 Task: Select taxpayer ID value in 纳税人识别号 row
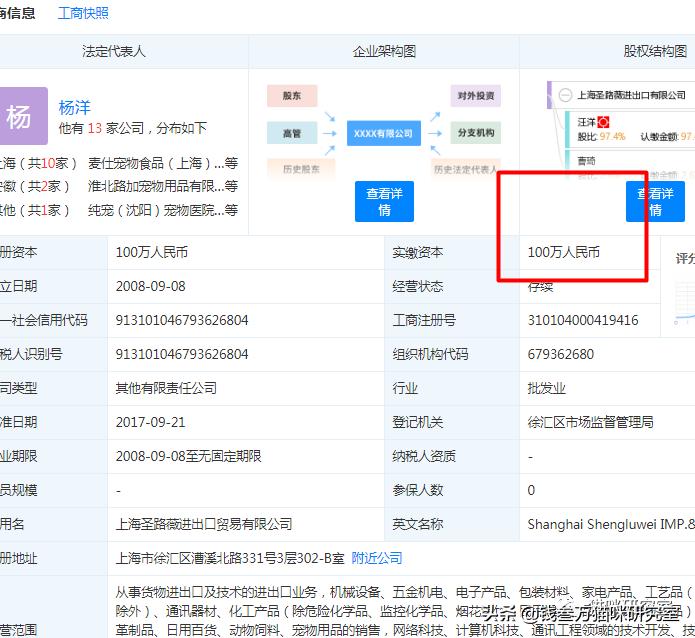pos(182,354)
